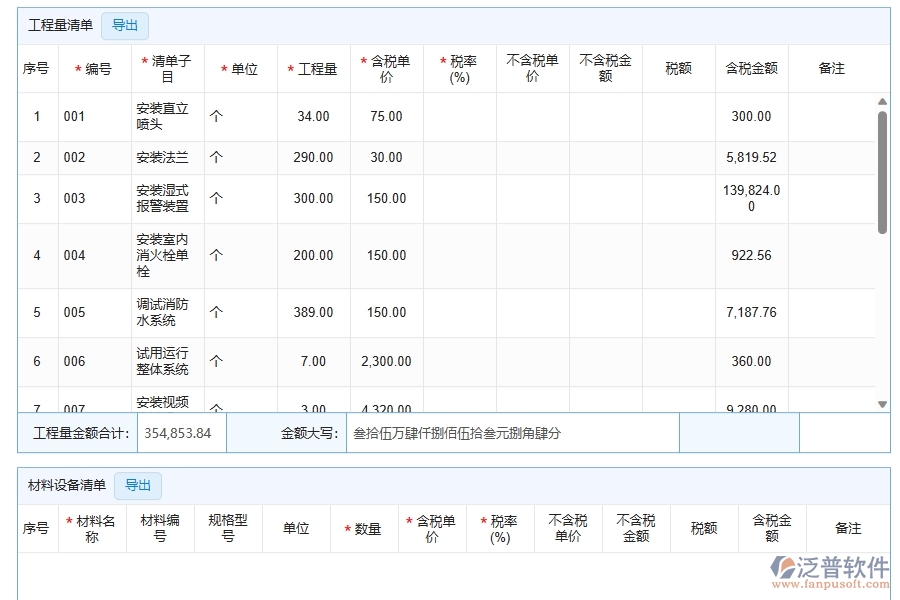Select the 调试消防水系统 row entry
Viewport: 900px width, 600px height.
coord(163,312)
